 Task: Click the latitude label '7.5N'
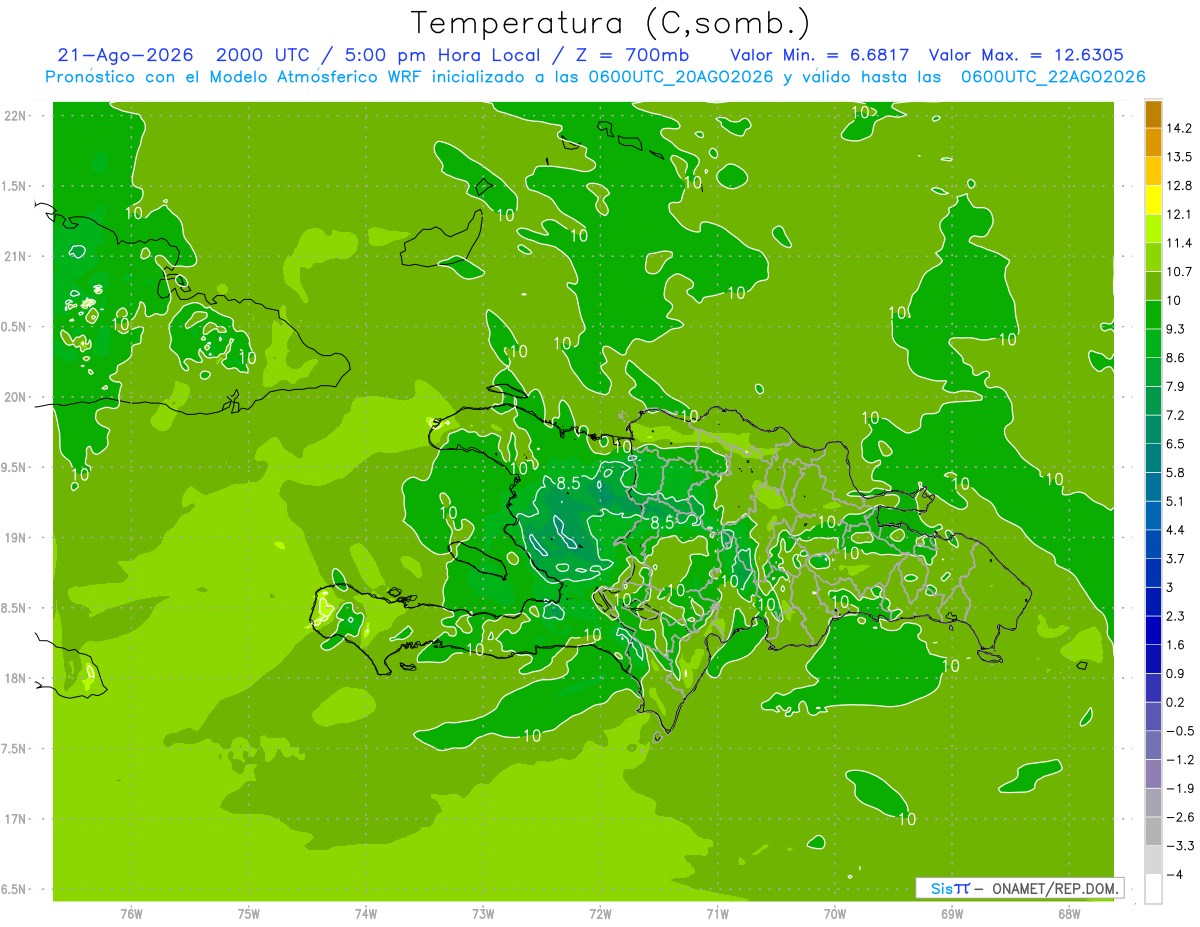(15, 749)
